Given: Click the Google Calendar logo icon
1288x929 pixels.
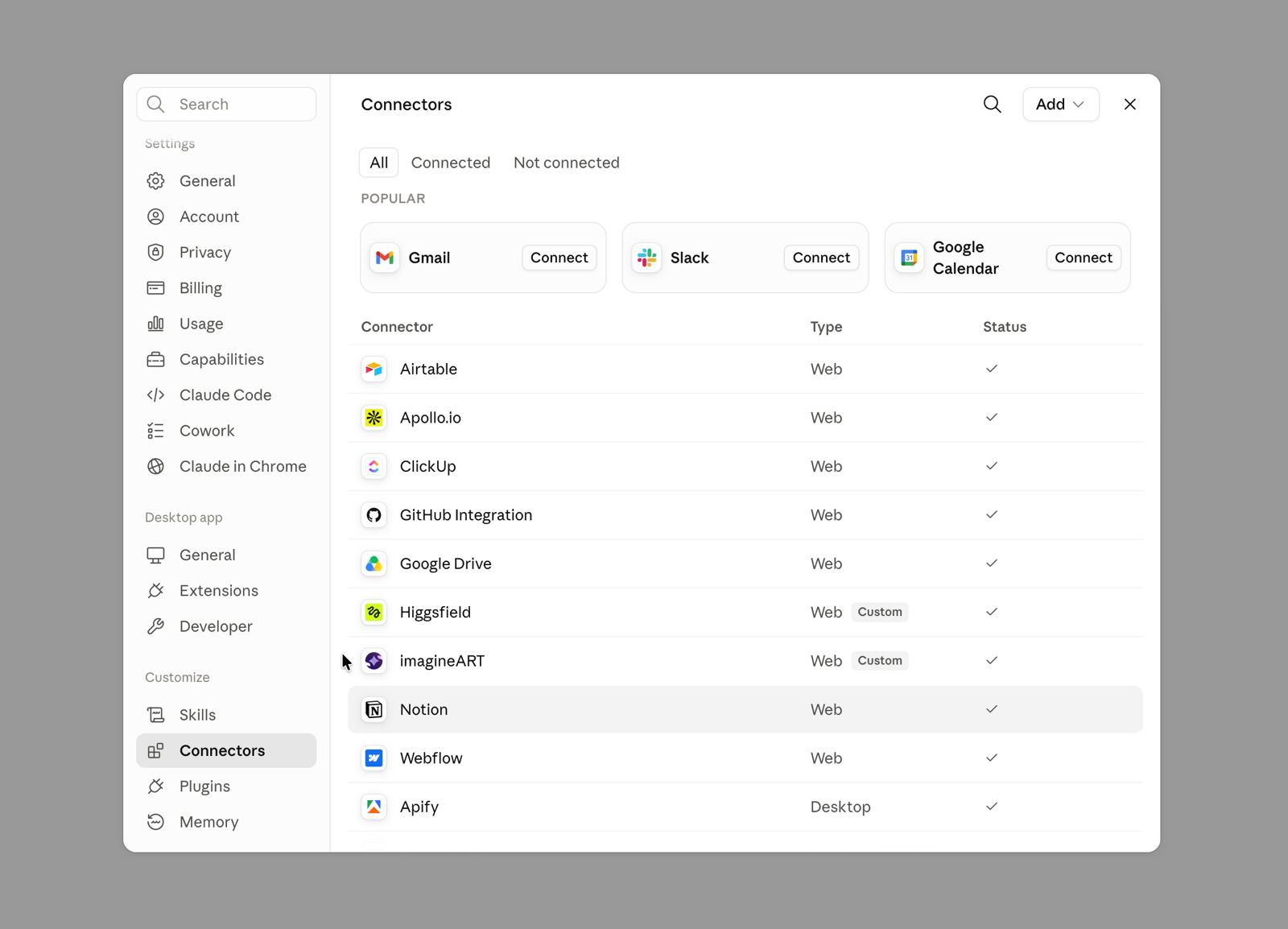Looking at the screenshot, I should (x=910, y=258).
